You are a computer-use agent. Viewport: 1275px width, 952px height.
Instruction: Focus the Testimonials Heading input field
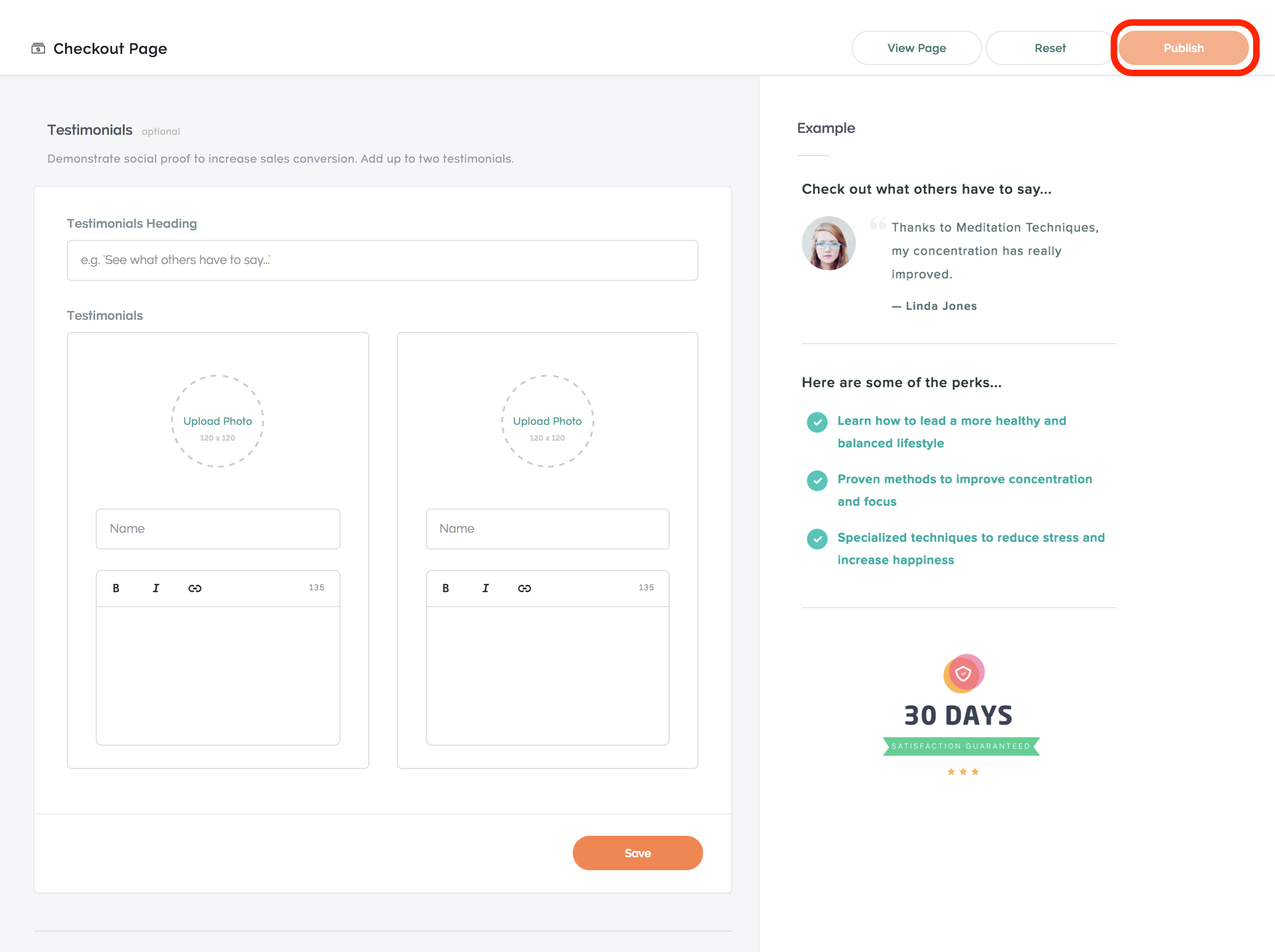point(382,260)
